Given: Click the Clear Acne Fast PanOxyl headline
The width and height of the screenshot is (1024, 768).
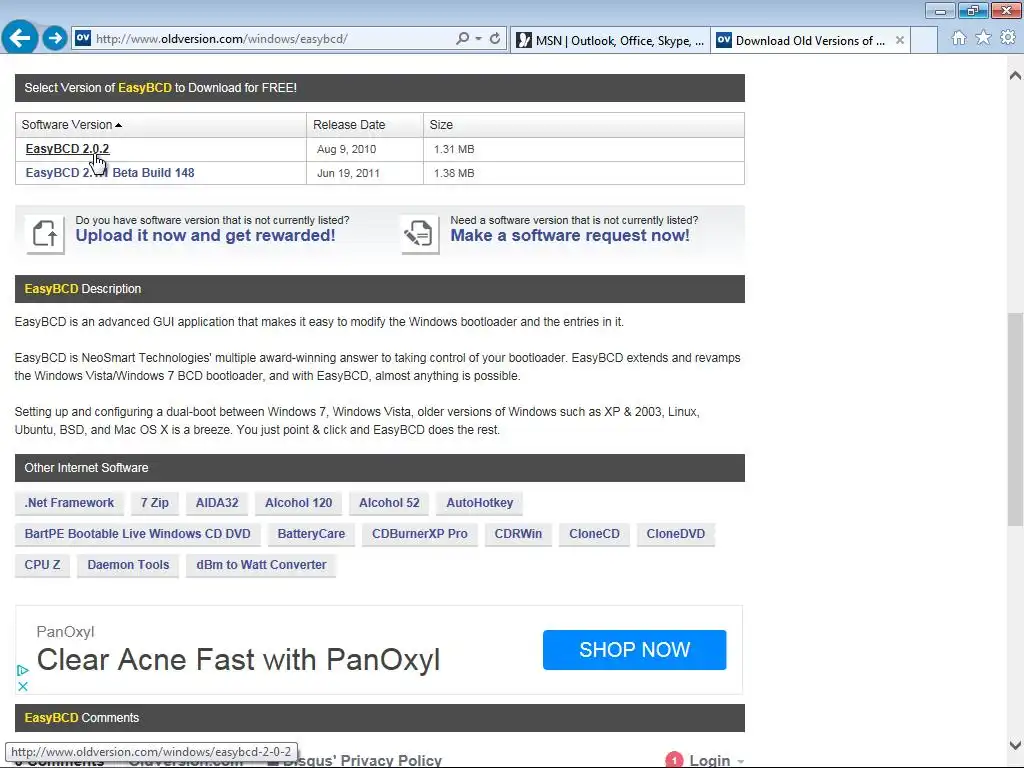Looking at the screenshot, I should [238, 660].
